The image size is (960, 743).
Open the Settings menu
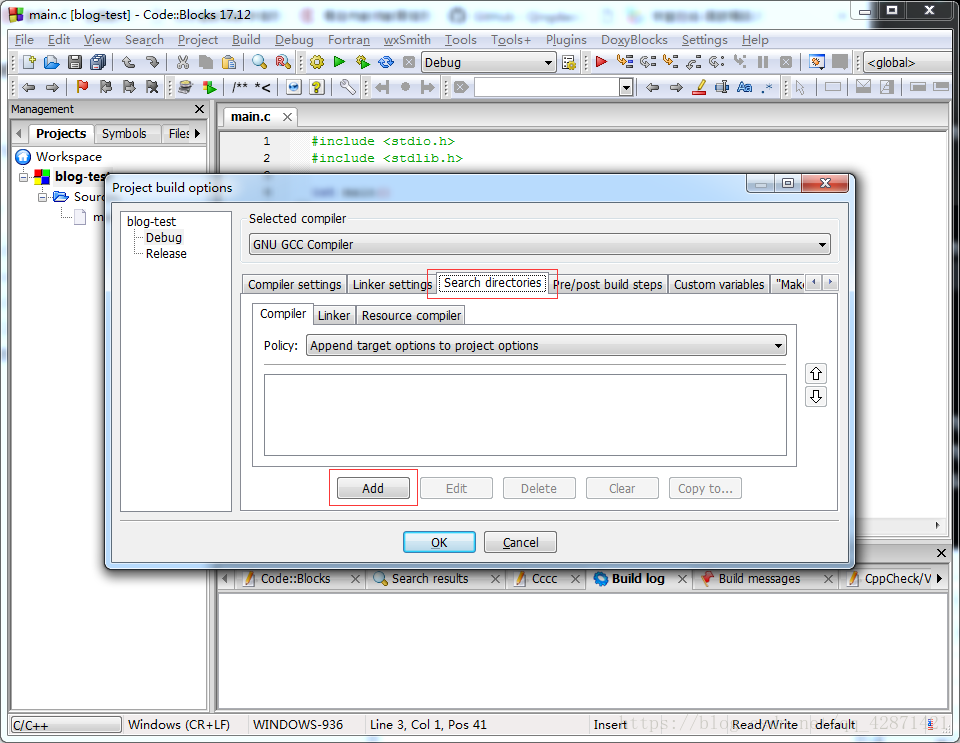(705, 40)
